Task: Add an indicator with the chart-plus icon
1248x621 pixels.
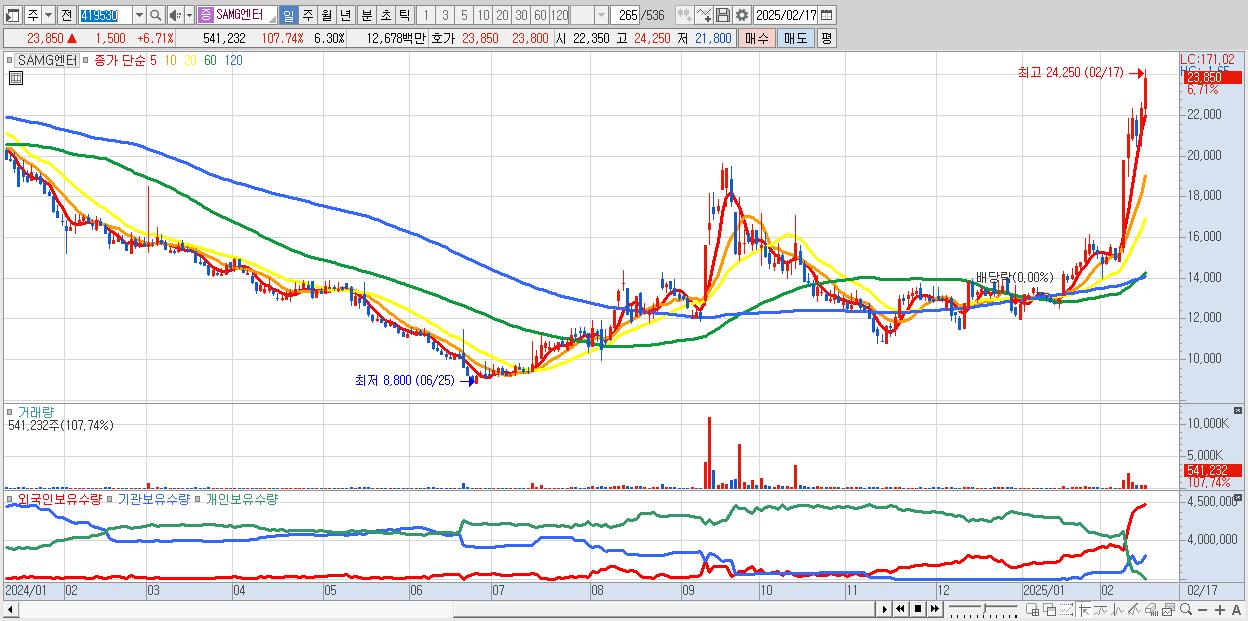Action: click(x=704, y=15)
